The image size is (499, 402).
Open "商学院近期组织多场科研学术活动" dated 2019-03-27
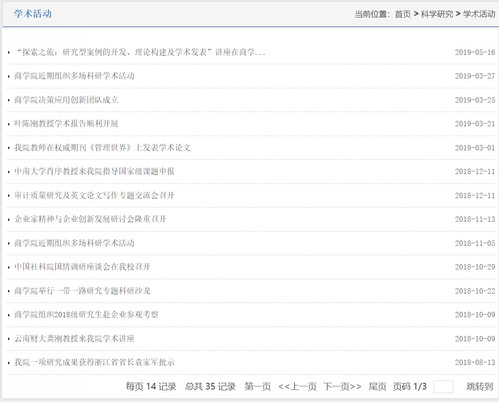pos(74,76)
